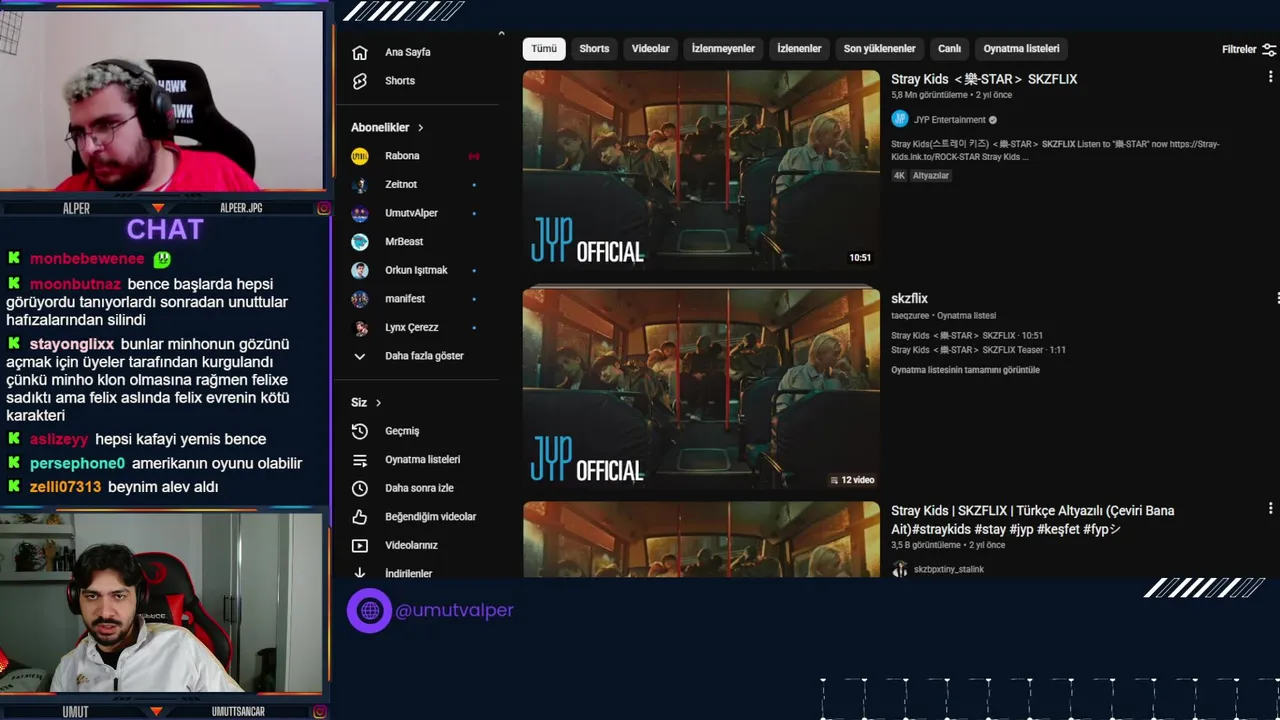Click chat username persephone0
1280x720 pixels.
pos(77,464)
